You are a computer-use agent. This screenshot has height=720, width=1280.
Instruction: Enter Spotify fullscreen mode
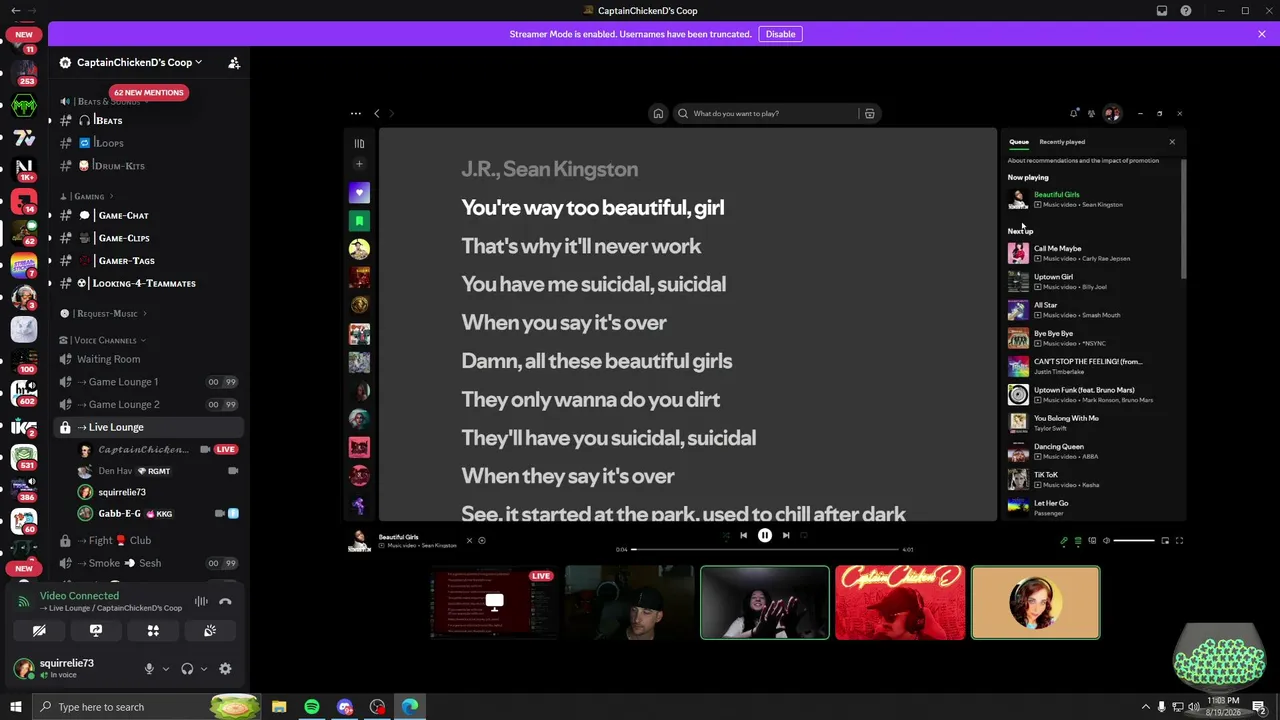click(x=1179, y=541)
